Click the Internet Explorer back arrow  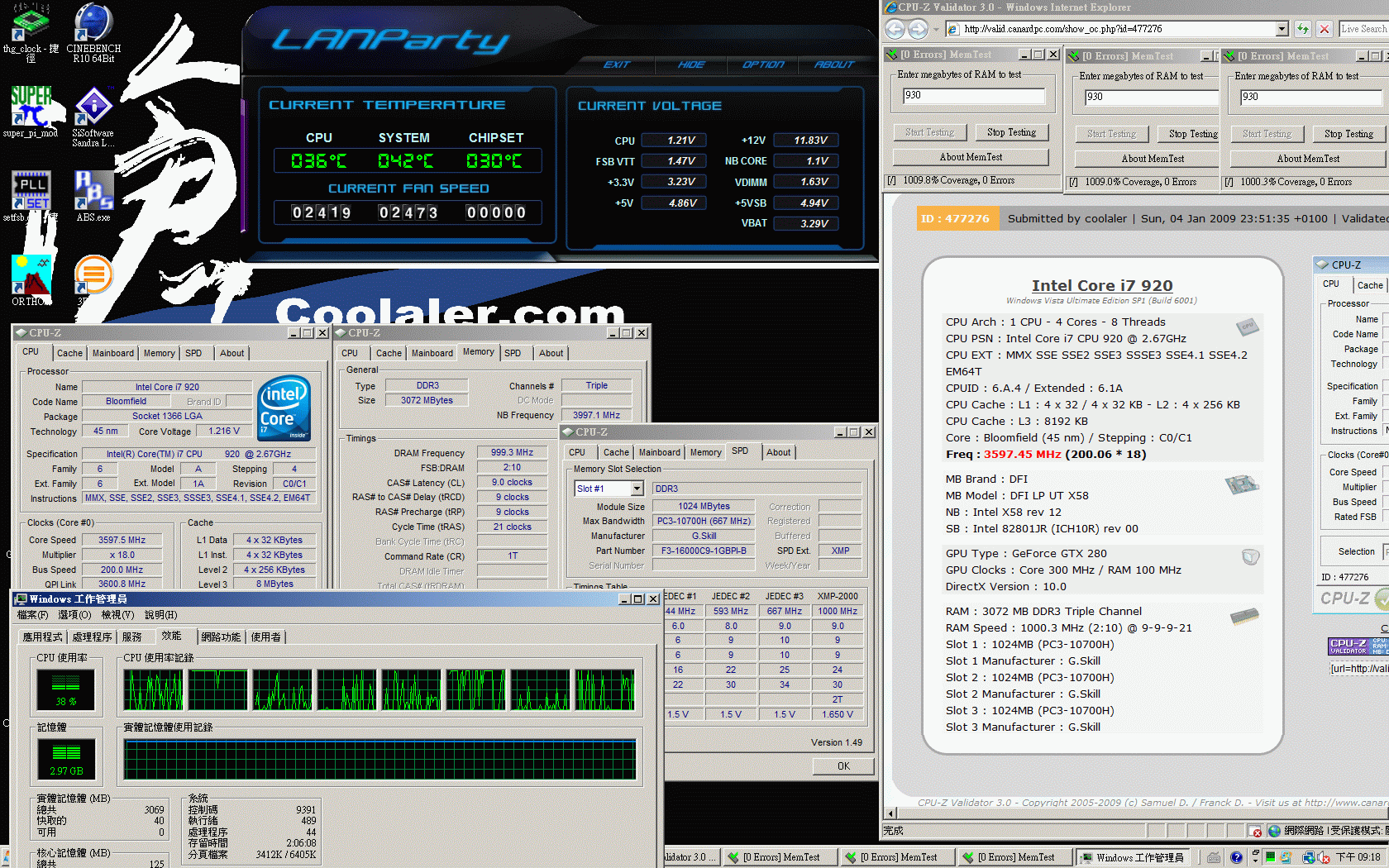895,29
